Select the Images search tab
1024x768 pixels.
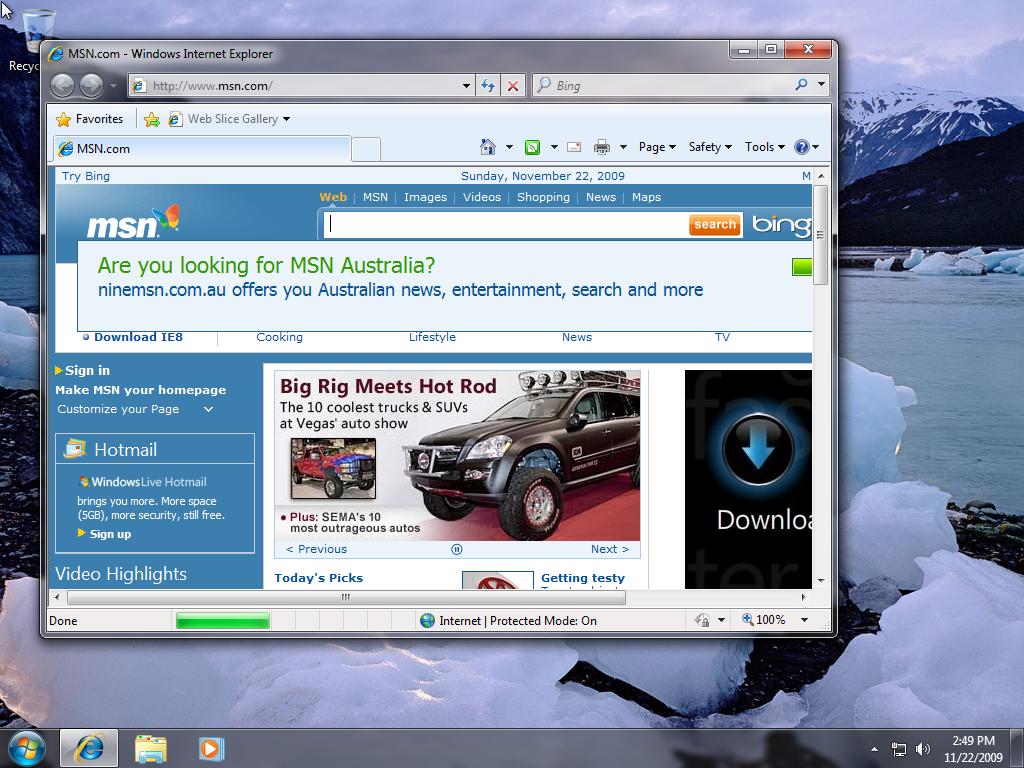[x=425, y=197]
